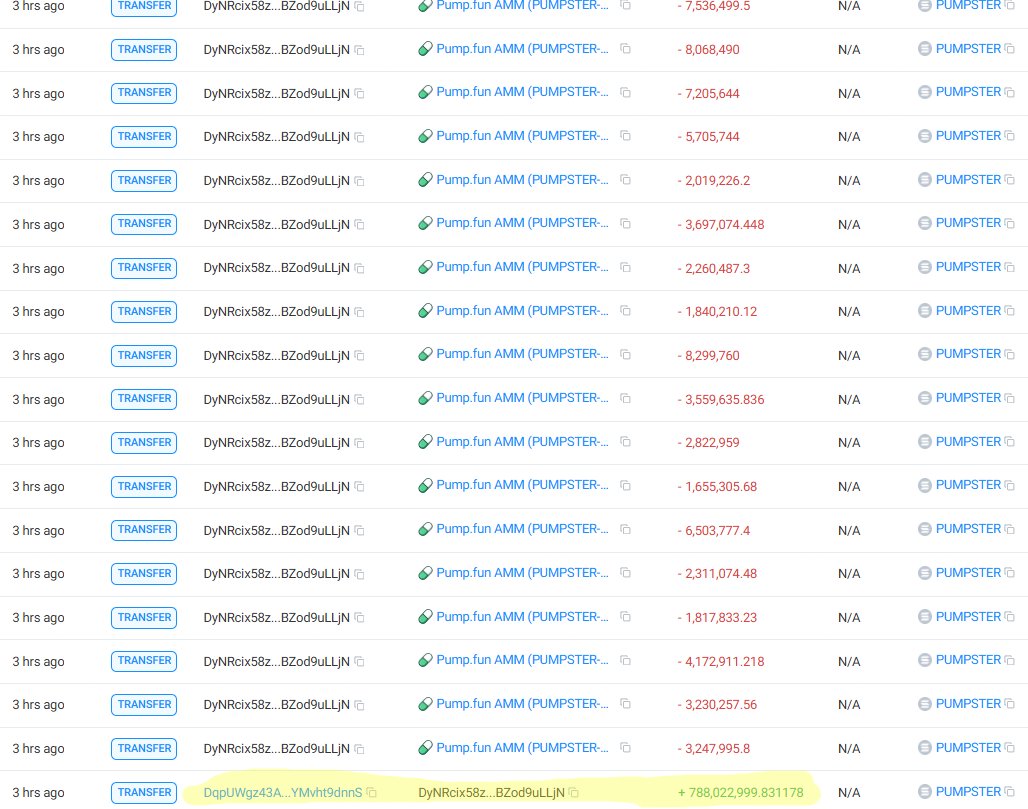Image resolution: width=1028 pixels, height=809 pixels.
Task: Copy the DyNRcix58z sender address in first row
Action: coord(359,6)
